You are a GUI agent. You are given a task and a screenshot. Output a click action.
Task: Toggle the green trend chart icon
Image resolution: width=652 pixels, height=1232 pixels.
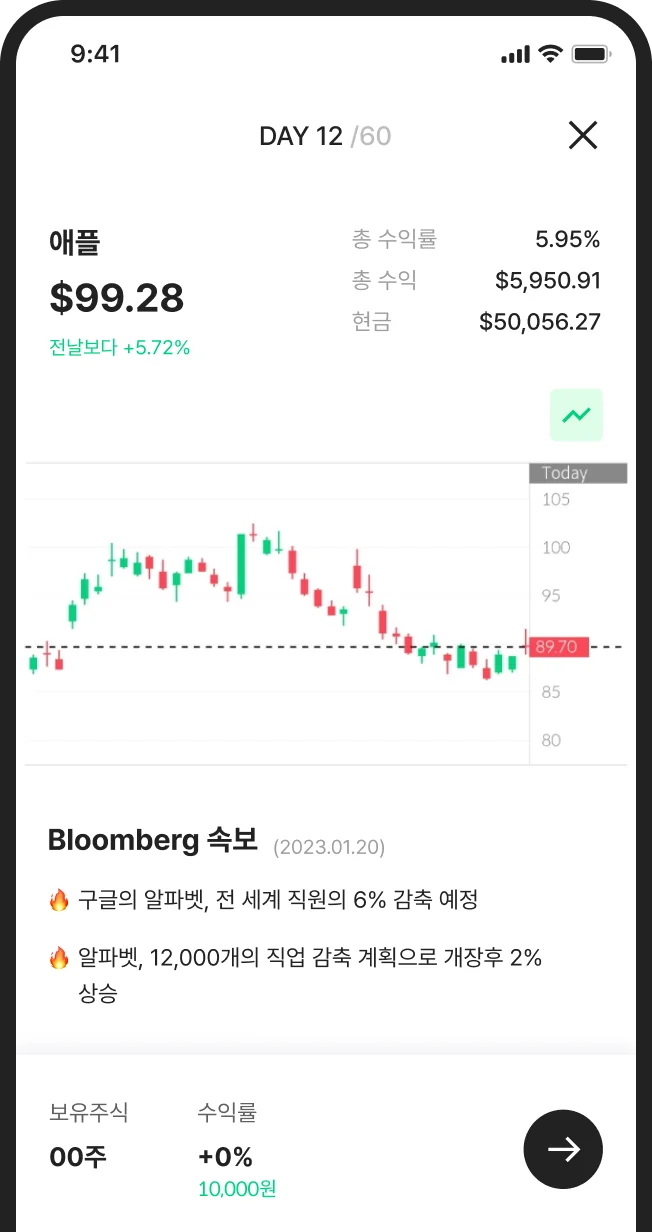tap(576, 415)
